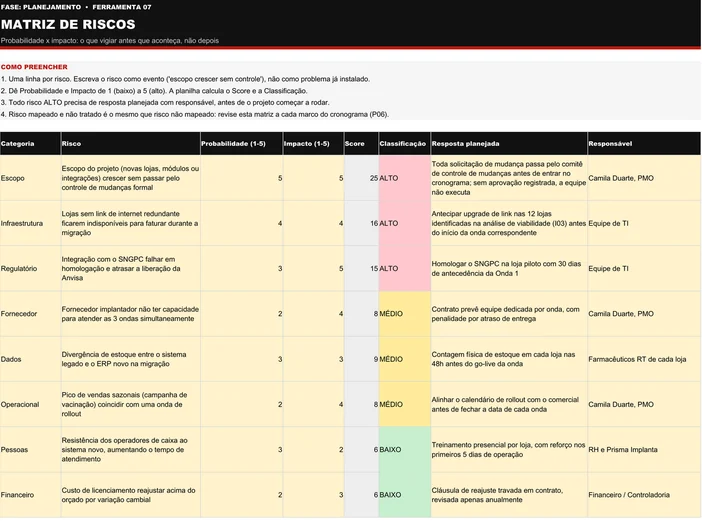Click the score cell showing 16

tap(361, 223)
